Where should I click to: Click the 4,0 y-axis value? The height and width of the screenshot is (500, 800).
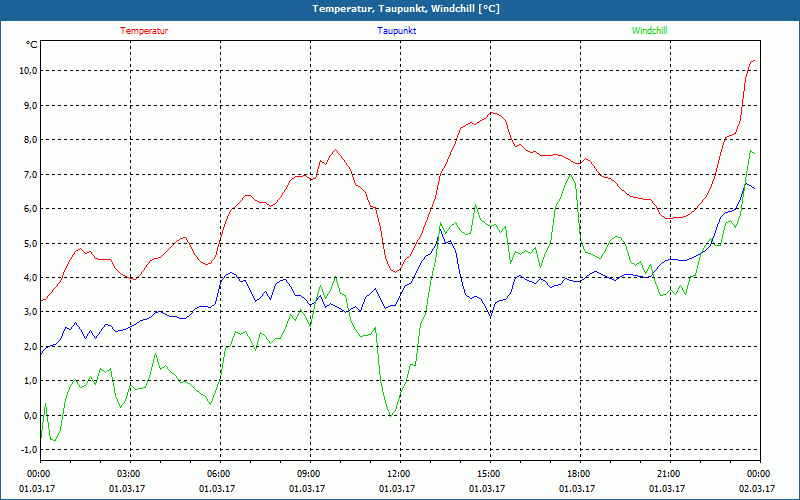tap(29, 278)
